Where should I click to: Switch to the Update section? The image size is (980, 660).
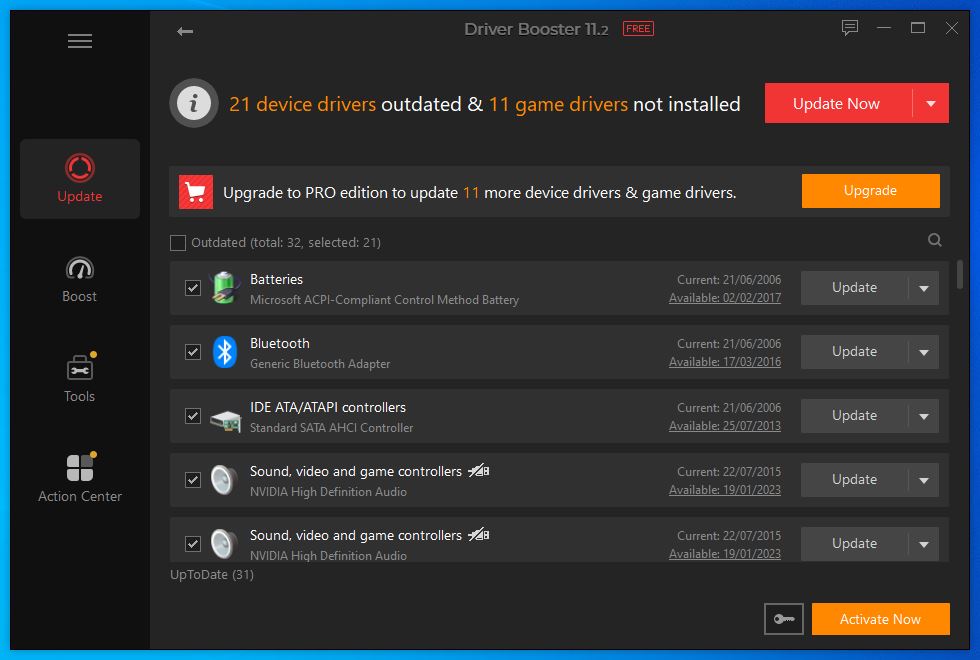point(80,179)
